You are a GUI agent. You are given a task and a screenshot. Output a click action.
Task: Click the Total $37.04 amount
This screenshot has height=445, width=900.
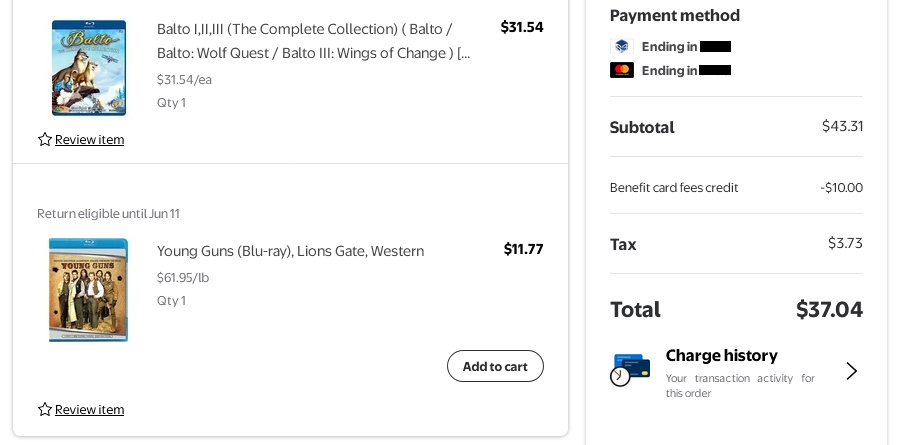829,310
